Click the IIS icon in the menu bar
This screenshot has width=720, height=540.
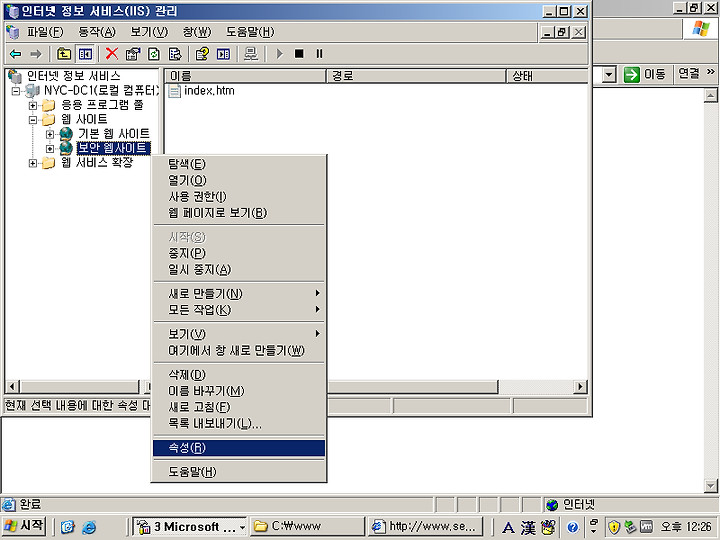coord(13,32)
